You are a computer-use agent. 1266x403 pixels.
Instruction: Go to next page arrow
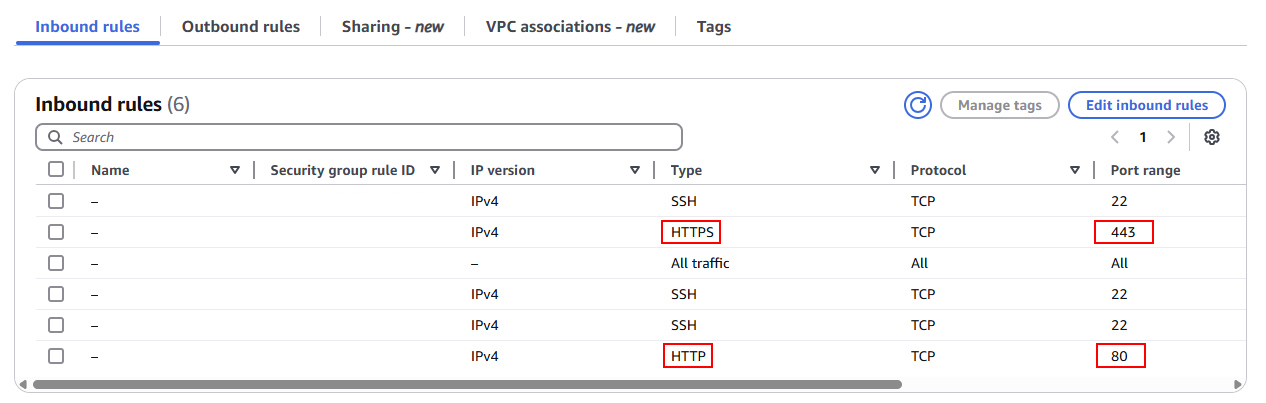1171,137
